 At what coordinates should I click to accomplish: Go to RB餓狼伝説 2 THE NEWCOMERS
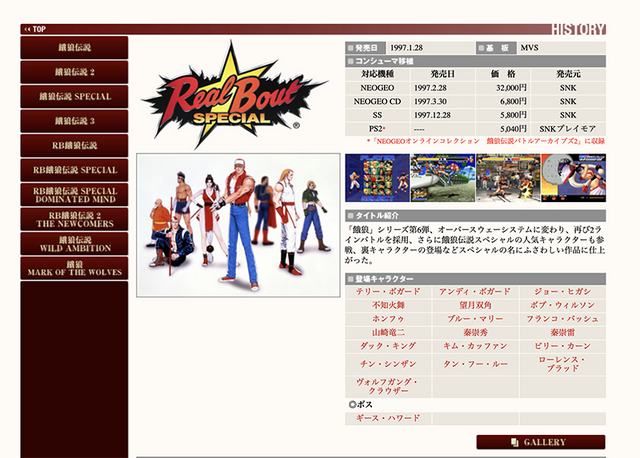[x=74, y=219]
